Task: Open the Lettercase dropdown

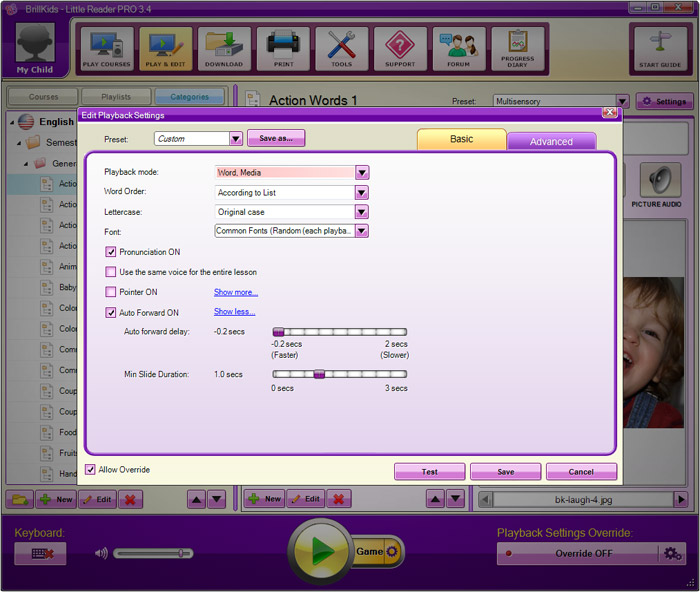Action: [x=362, y=212]
